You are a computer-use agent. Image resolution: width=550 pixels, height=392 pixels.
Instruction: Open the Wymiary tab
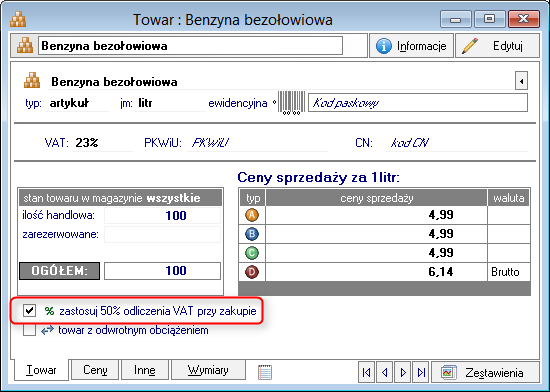click(x=208, y=370)
